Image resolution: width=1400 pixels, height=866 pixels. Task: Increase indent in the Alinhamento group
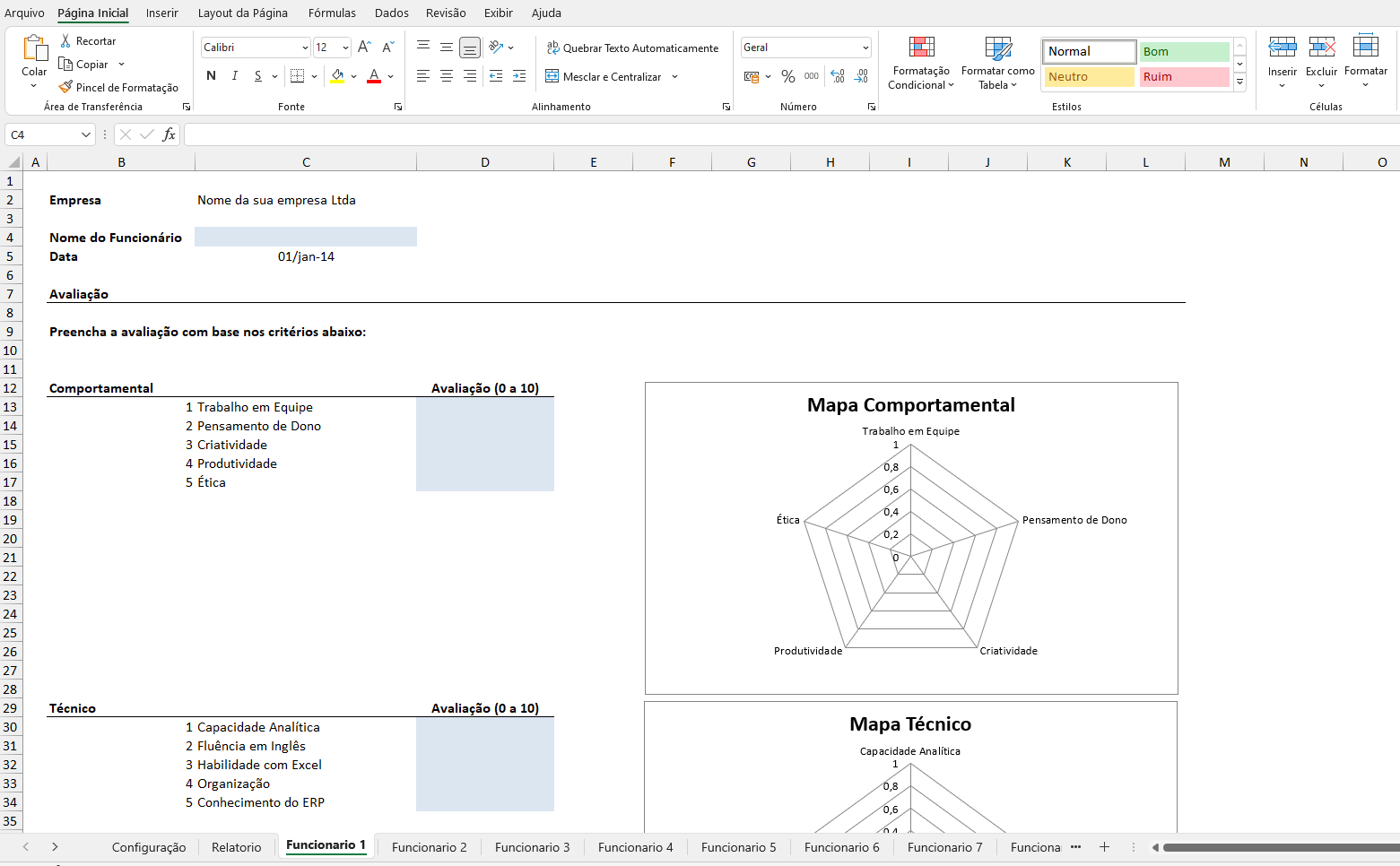pyautogui.click(x=518, y=77)
